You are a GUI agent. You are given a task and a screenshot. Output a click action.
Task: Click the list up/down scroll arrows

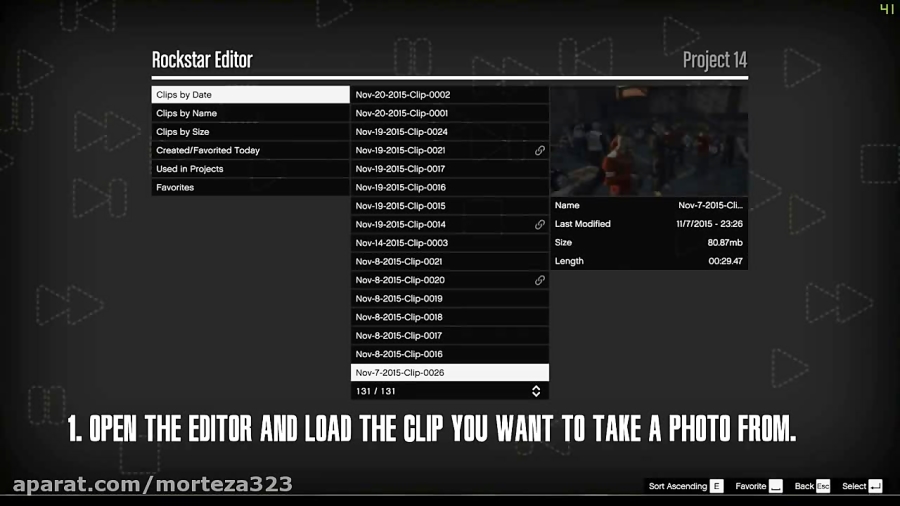point(536,391)
